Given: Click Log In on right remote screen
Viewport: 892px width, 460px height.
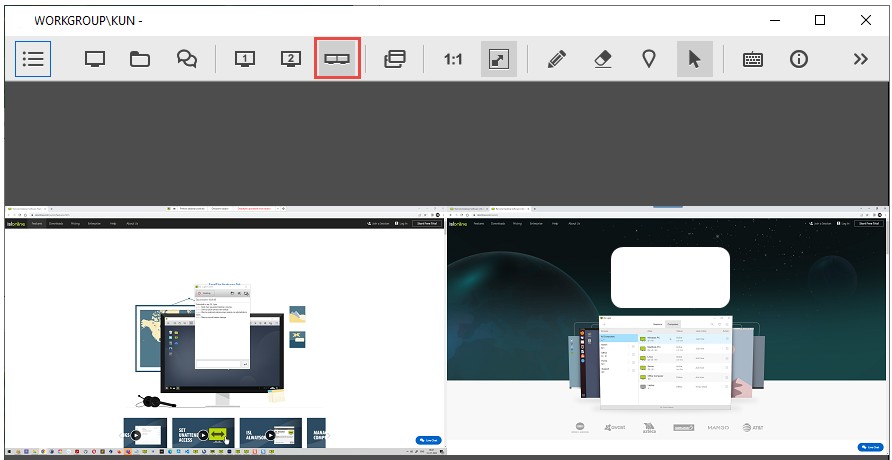Looking at the screenshot, I should (x=843, y=223).
